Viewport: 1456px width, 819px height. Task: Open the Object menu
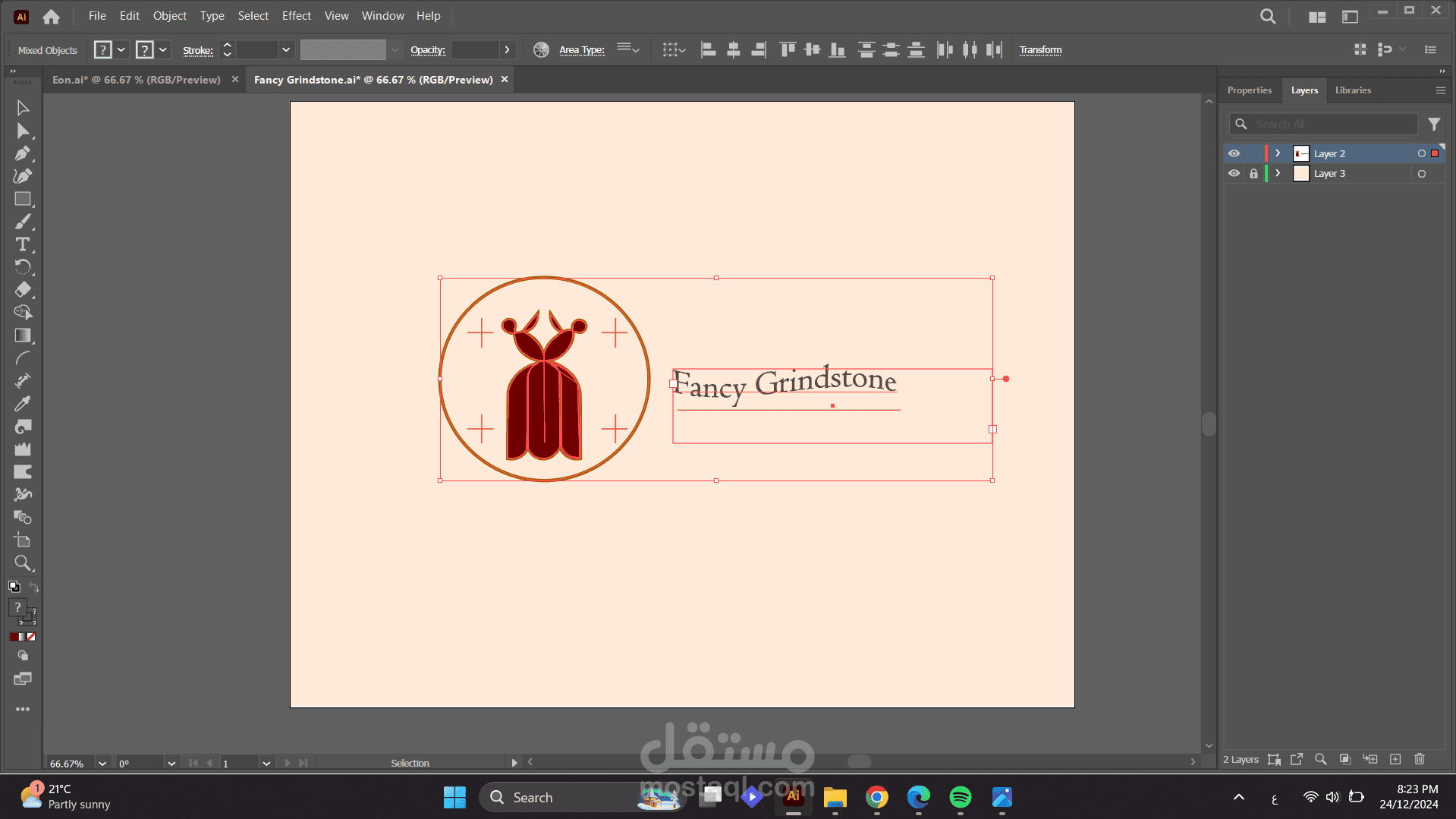coord(170,16)
